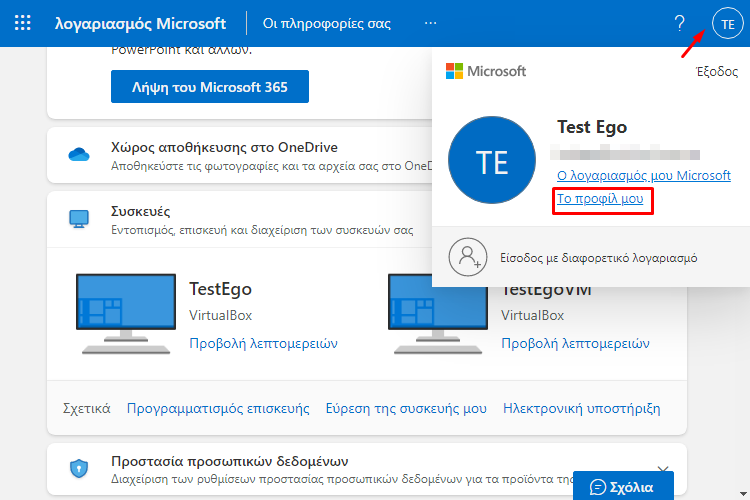This screenshot has width=750, height=500.
Task: Click Ηλεκτρονική υποστήριξη link
Action: click(x=582, y=409)
